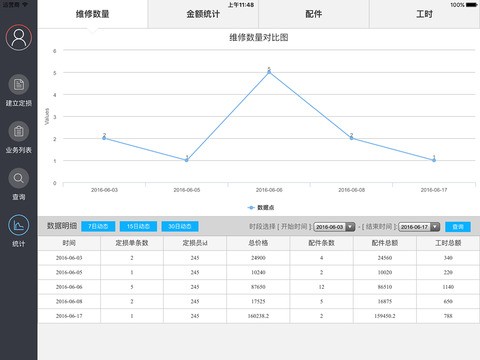Image resolution: width=480 pixels, height=360 pixels.
Task: Select table row date 2016-06-05
Action: point(69,272)
